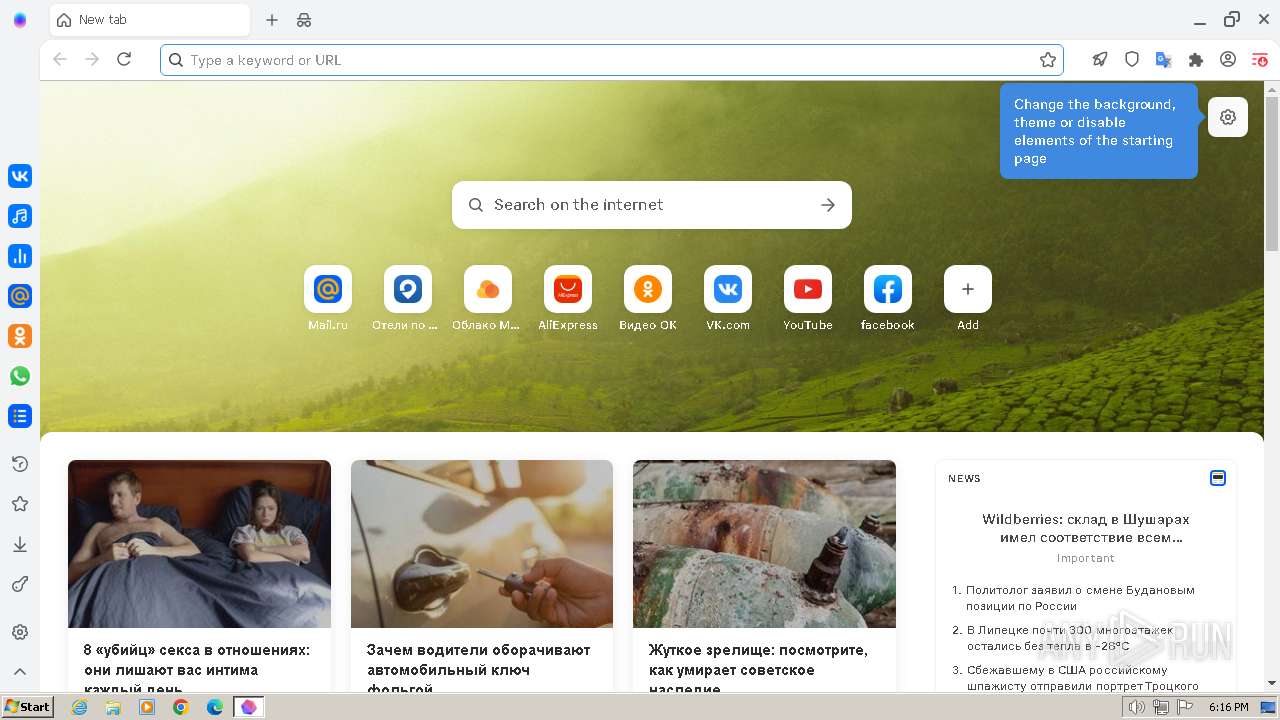This screenshot has width=1280, height=720.
Task: Open WhatsApp in the sidebar
Action: point(20,376)
